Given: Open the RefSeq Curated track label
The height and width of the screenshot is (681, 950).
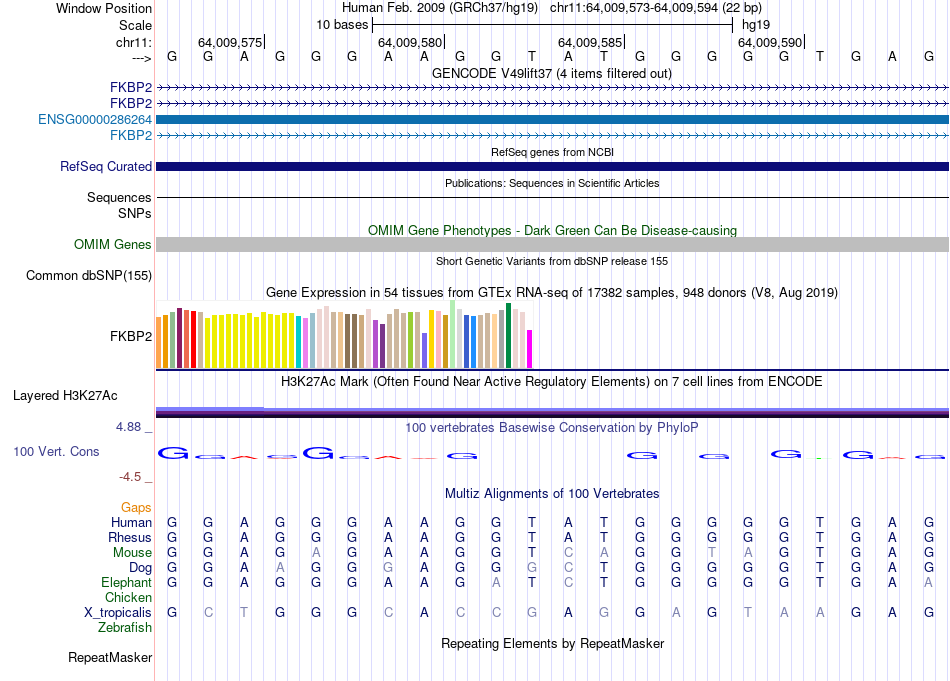Looking at the screenshot, I should [x=105, y=166].
